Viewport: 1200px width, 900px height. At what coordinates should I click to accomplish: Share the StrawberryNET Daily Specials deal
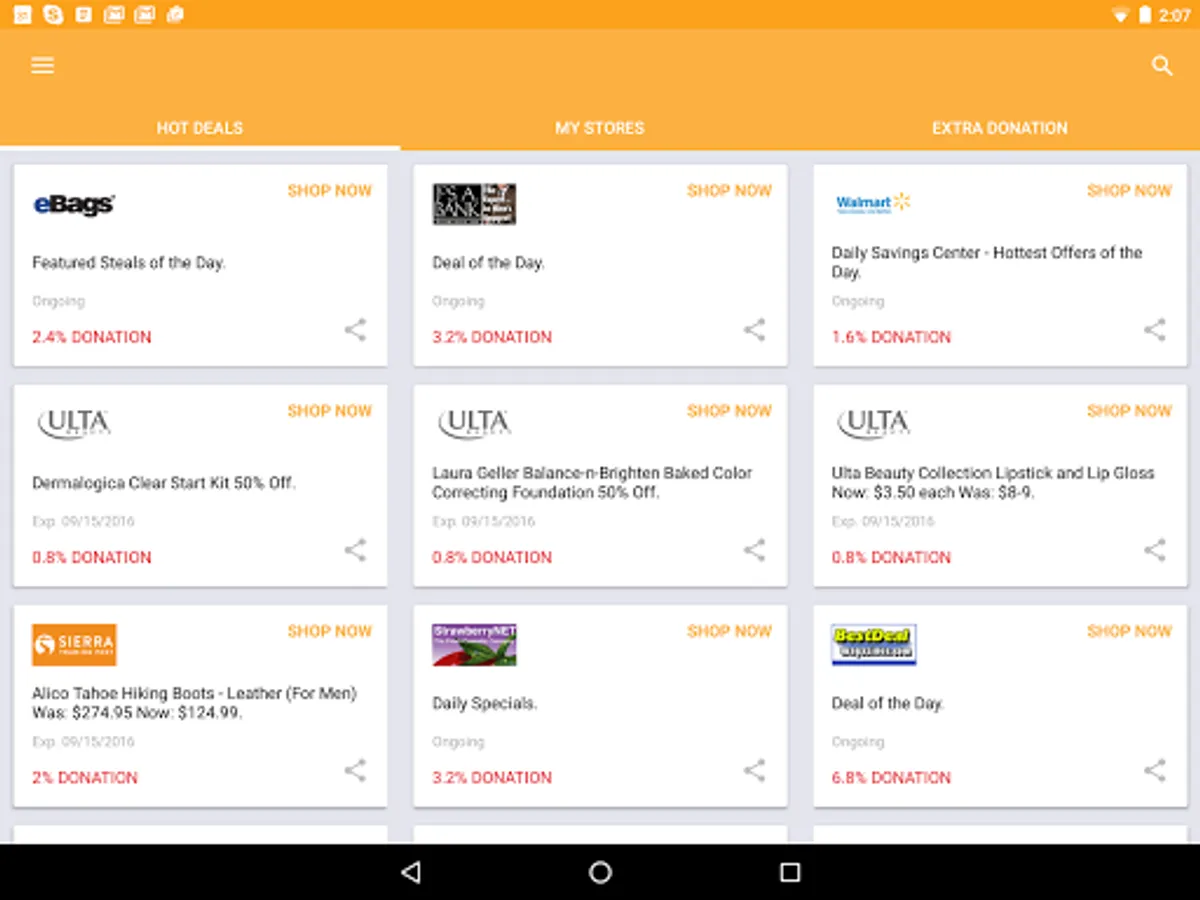pyautogui.click(x=755, y=770)
